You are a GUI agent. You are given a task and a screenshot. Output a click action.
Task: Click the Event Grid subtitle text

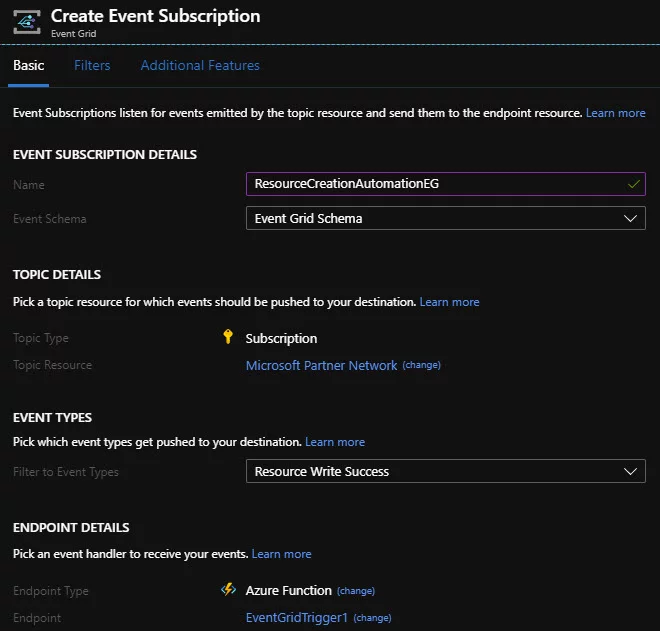click(x=74, y=34)
